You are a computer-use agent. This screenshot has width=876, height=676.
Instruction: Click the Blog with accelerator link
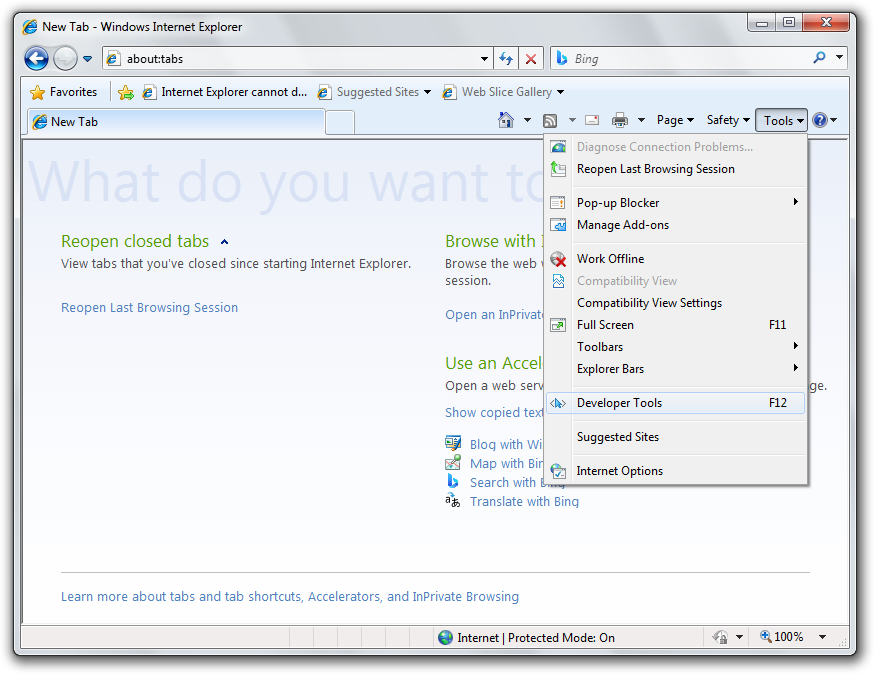506,445
